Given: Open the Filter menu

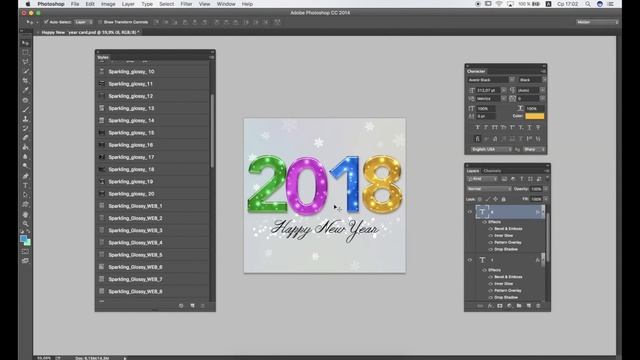Looking at the screenshot, I should pyautogui.click(x=186, y=4).
